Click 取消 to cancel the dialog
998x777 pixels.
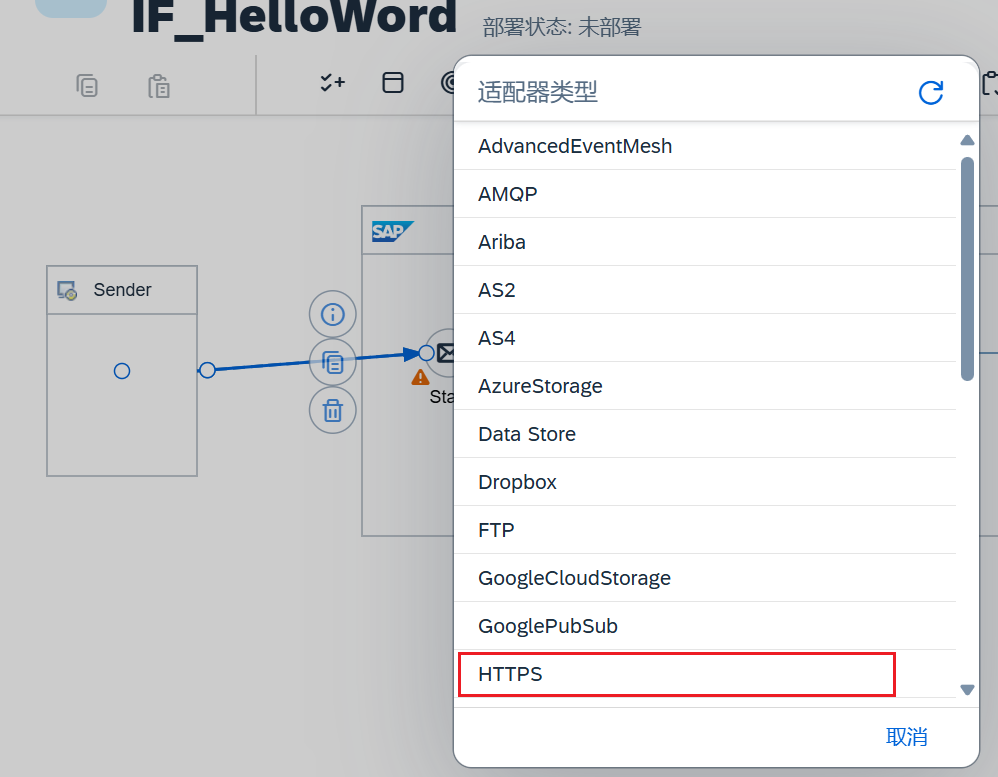pyautogui.click(x=907, y=736)
